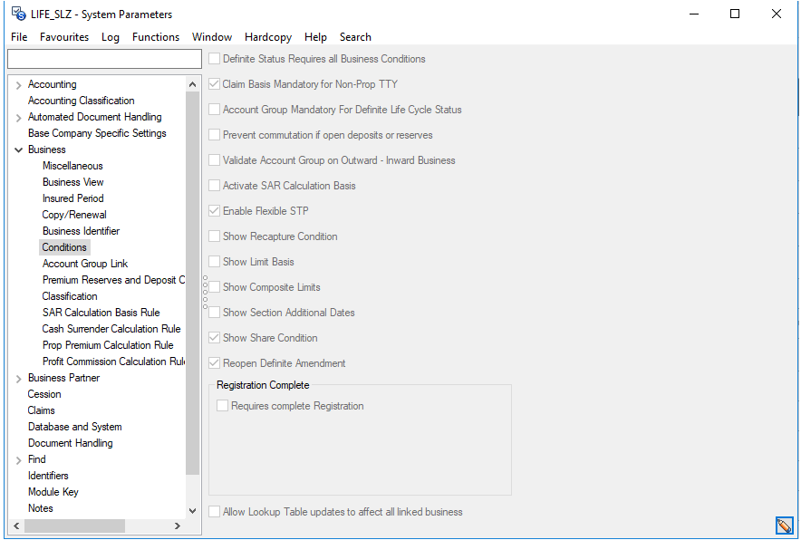This screenshot has width=801, height=540.
Task: Click the edit pencil icon at bottom right
Action: [x=784, y=525]
